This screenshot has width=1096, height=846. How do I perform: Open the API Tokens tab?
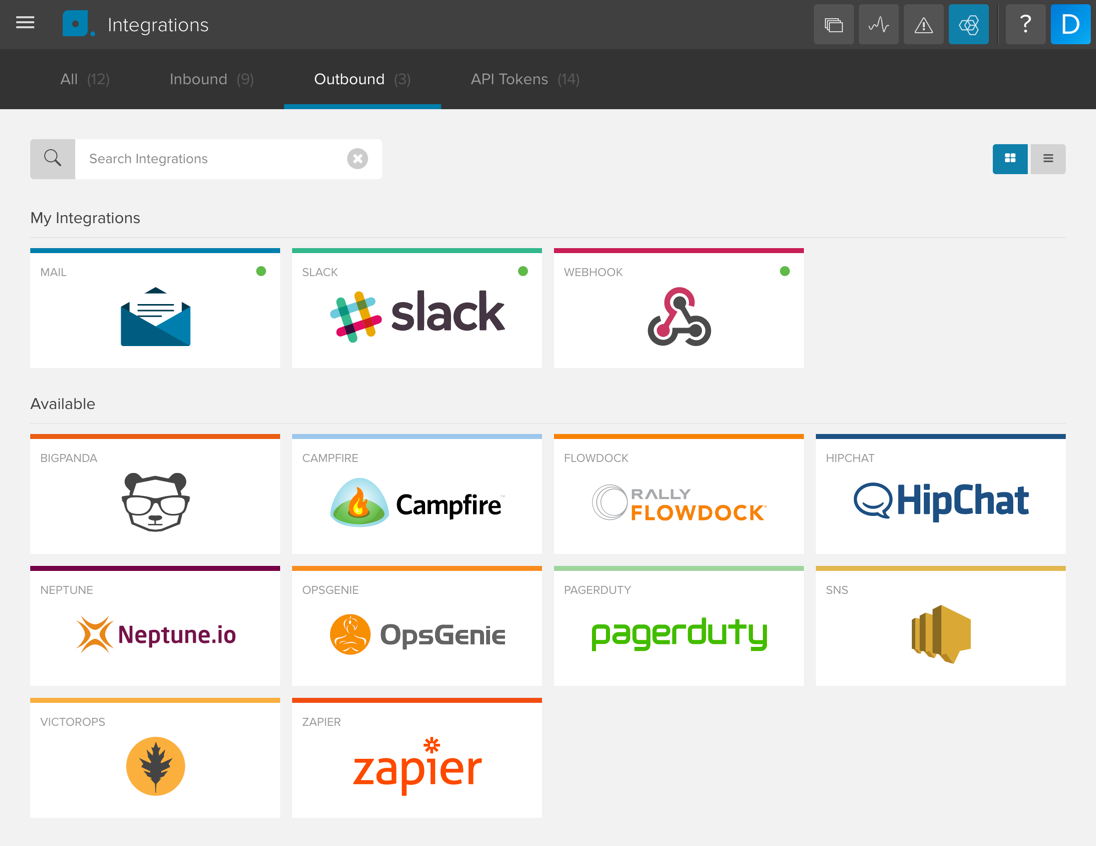pos(524,79)
